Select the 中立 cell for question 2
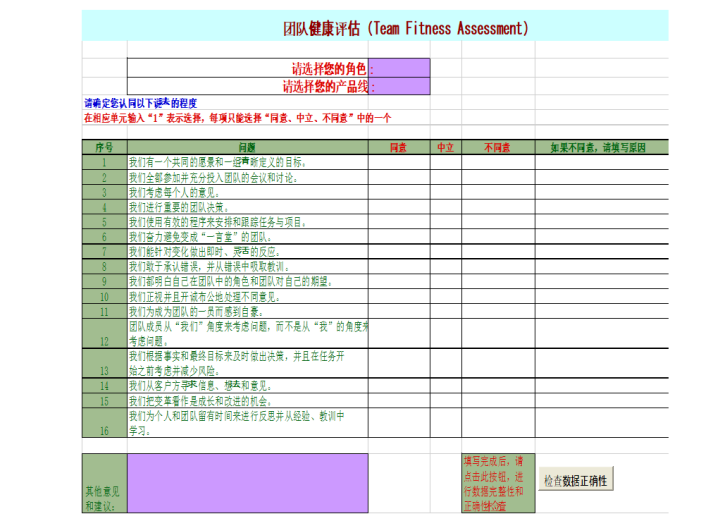Screen dimensions: 720x521 tap(446, 177)
